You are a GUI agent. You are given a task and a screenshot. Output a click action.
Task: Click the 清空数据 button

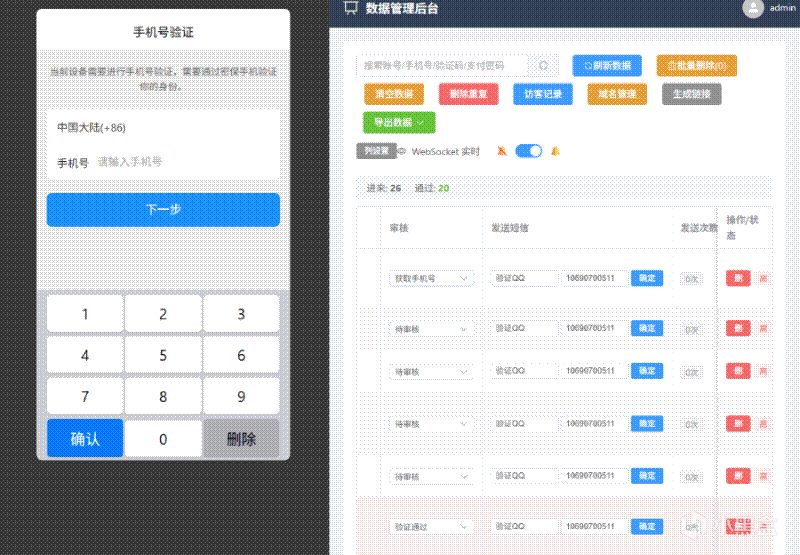click(x=394, y=94)
